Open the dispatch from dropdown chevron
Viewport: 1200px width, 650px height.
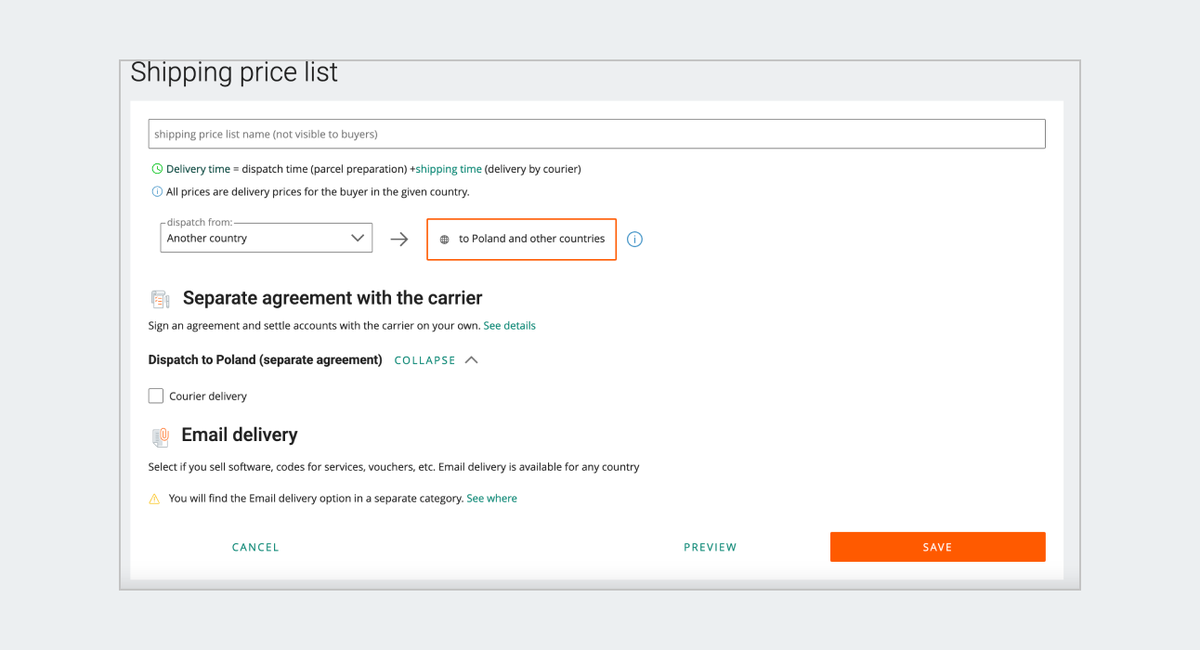(x=357, y=238)
